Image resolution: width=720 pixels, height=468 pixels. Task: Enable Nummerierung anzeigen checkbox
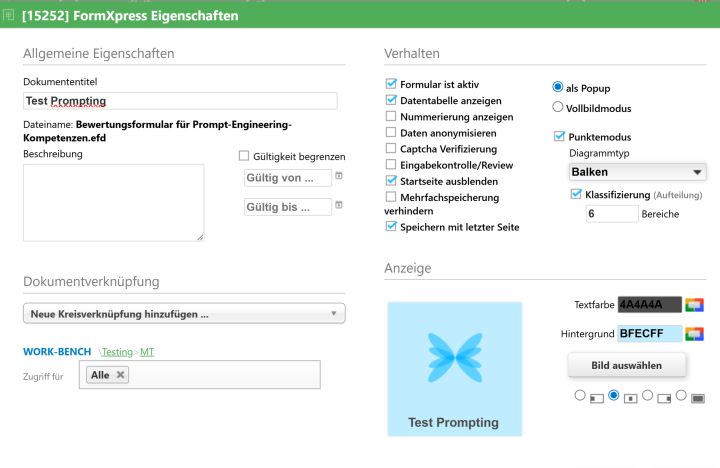point(391,116)
